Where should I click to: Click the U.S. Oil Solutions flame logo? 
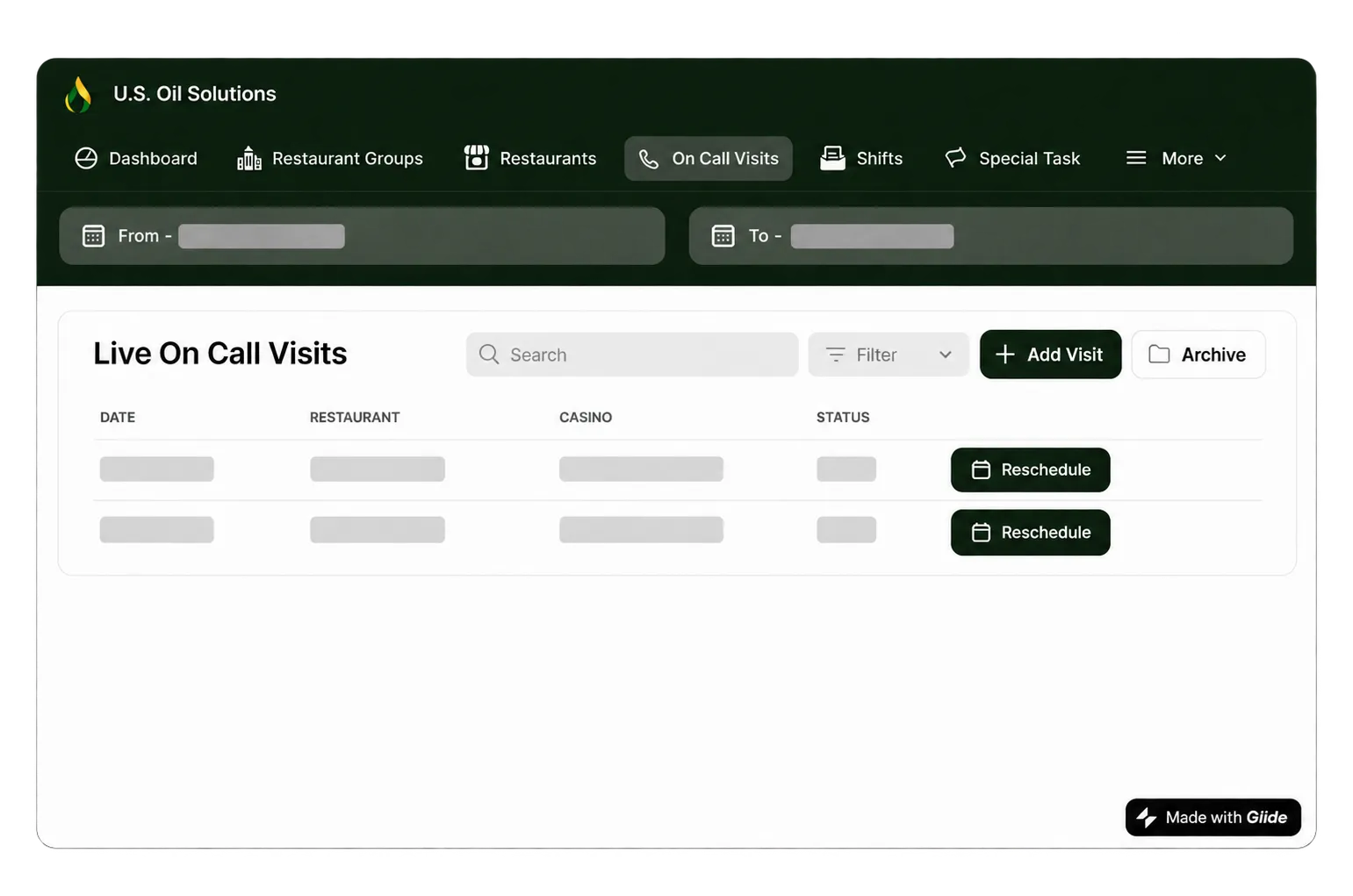click(x=78, y=95)
